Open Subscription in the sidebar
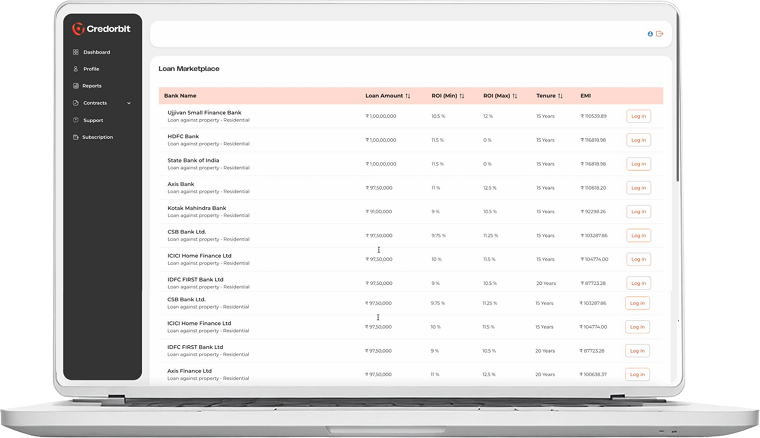The height and width of the screenshot is (438, 760). point(93,137)
